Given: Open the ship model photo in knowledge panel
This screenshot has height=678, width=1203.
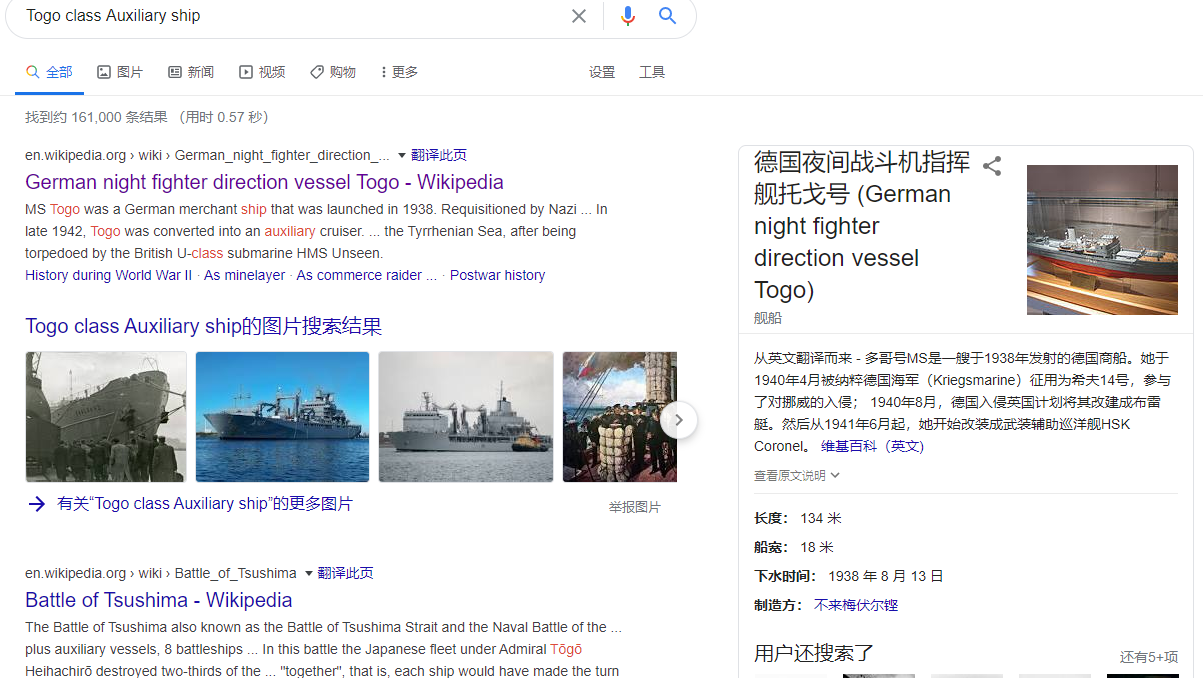Looking at the screenshot, I should tap(1102, 240).
